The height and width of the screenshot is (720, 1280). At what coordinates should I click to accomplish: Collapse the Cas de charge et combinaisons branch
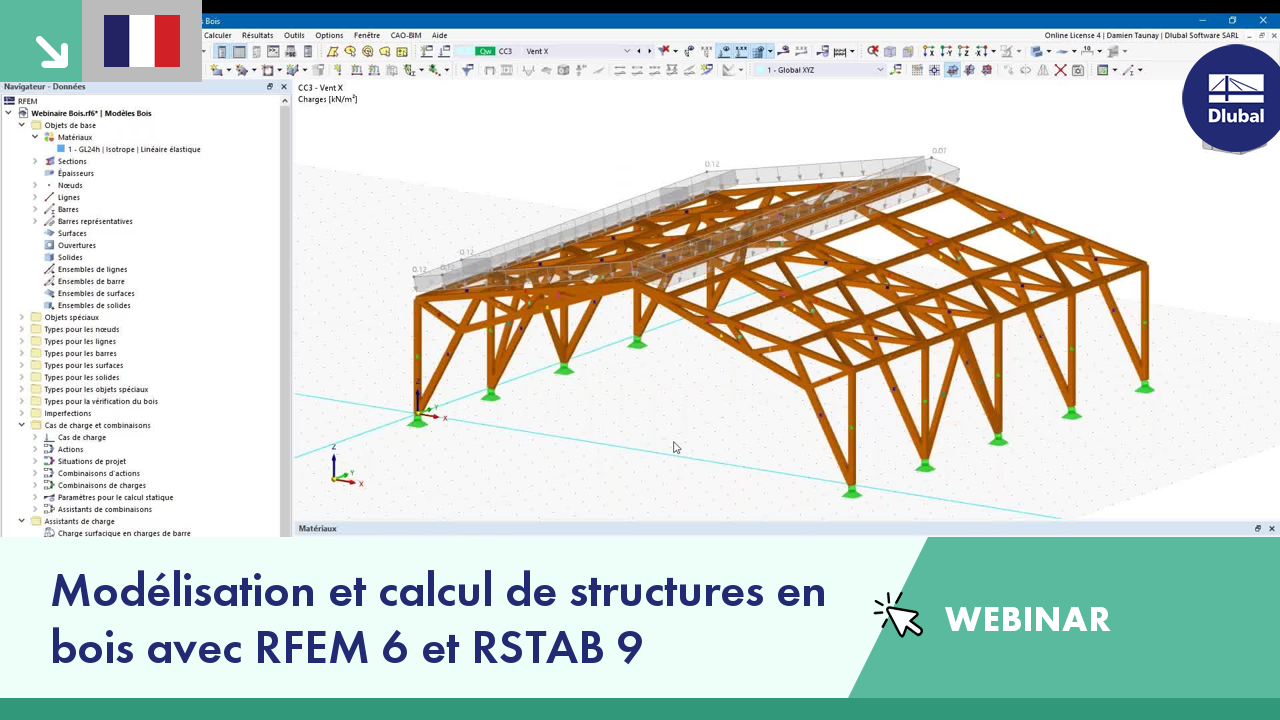click(x=22, y=425)
